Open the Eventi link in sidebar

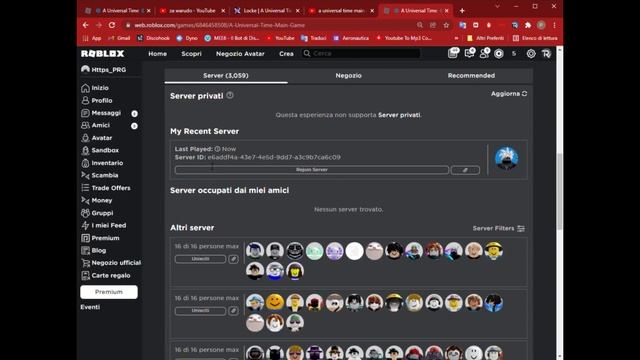[90, 307]
